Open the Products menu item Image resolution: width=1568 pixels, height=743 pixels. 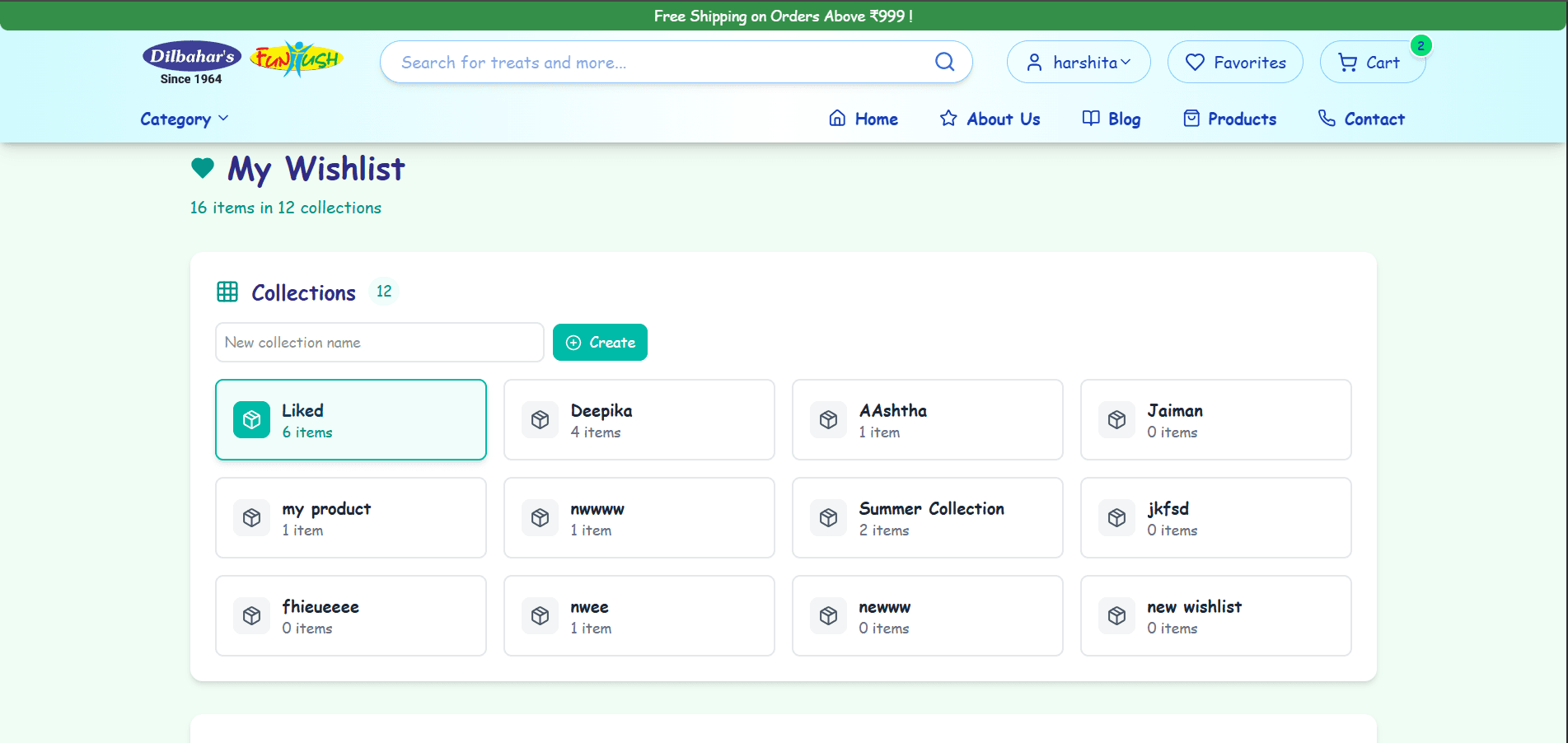[x=1229, y=119]
